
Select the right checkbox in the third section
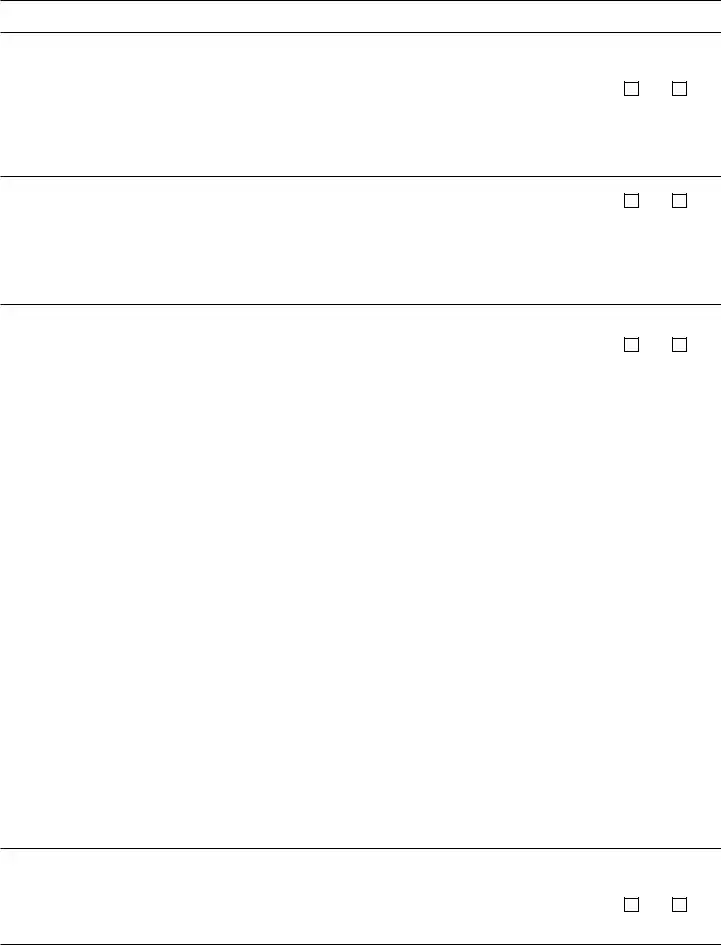[x=680, y=345]
